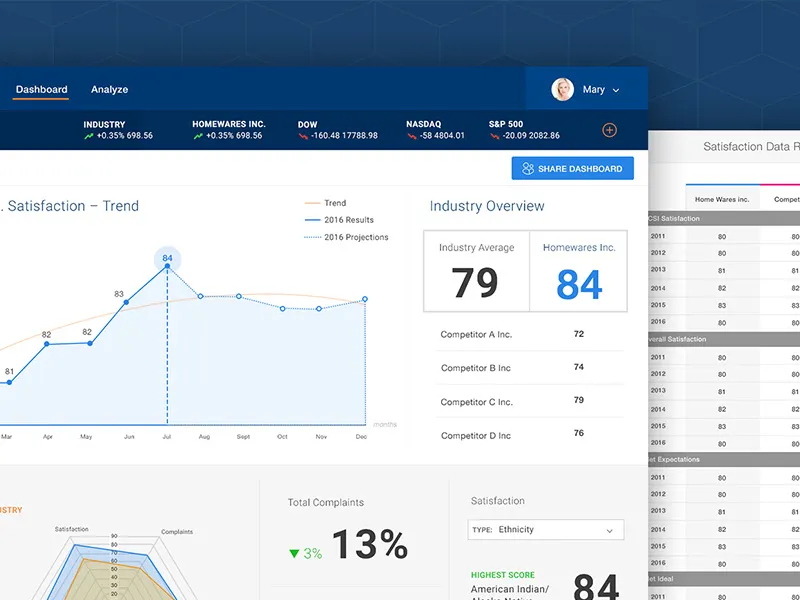
Task: Select the Competitor B Inc row
Action: point(530,367)
